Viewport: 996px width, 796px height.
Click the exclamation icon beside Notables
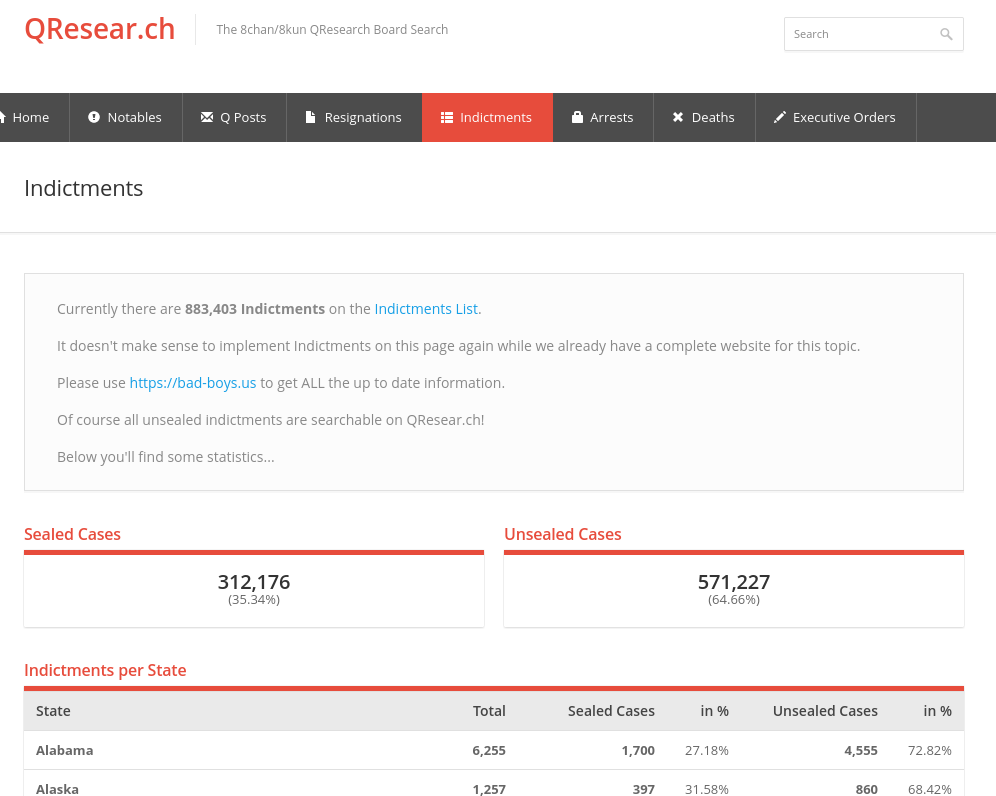(x=94, y=117)
